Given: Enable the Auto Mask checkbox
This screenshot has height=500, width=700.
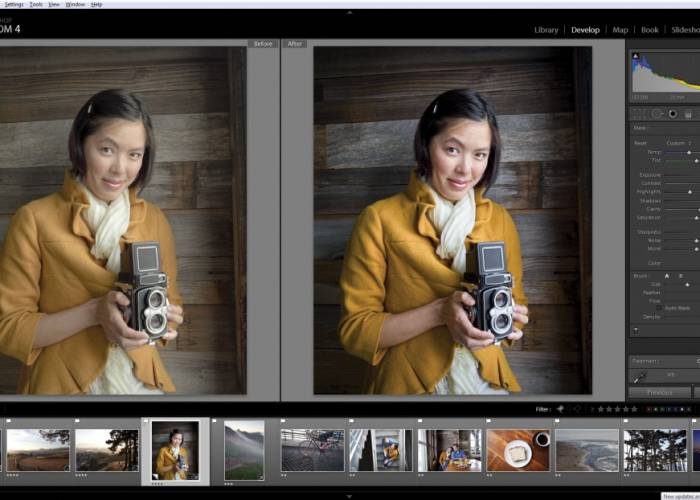Looking at the screenshot, I should click(x=658, y=308).
